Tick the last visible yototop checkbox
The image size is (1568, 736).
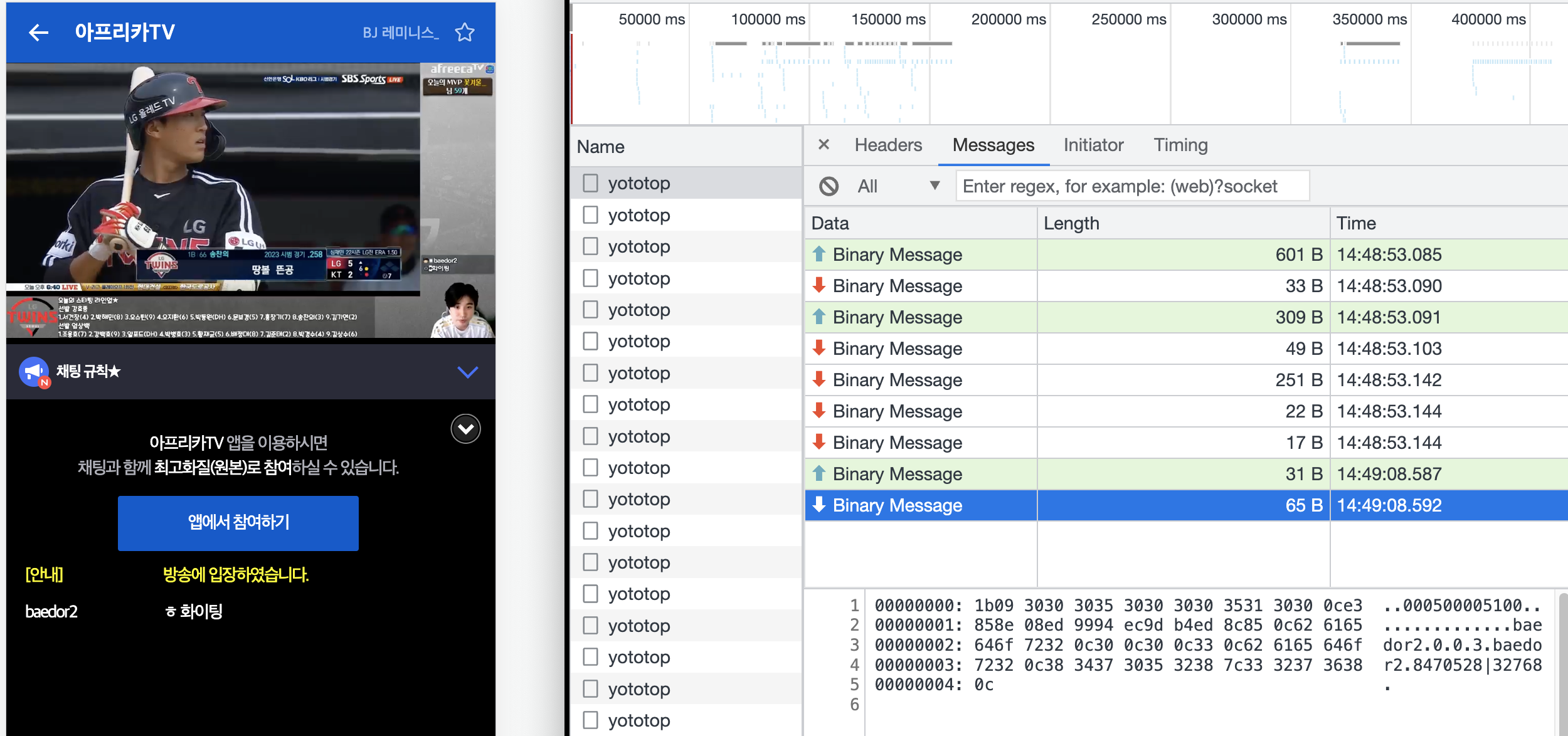[x=590, y=720]
